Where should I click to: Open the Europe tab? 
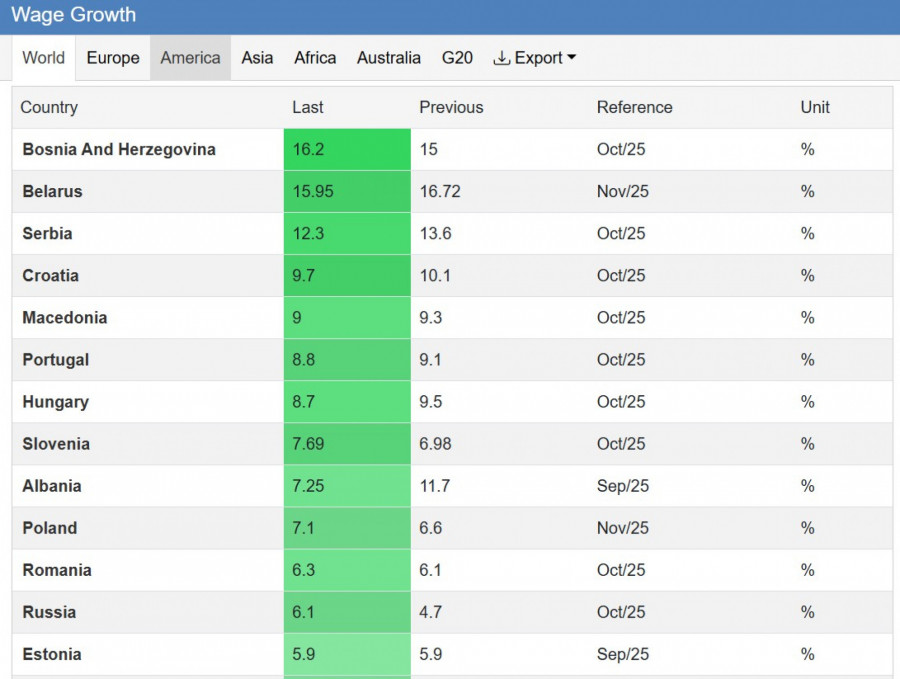point(113,58)
